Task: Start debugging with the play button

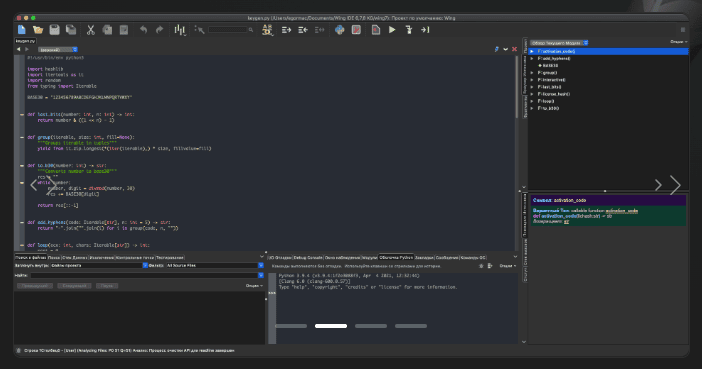Action: (x=392, y=30)
